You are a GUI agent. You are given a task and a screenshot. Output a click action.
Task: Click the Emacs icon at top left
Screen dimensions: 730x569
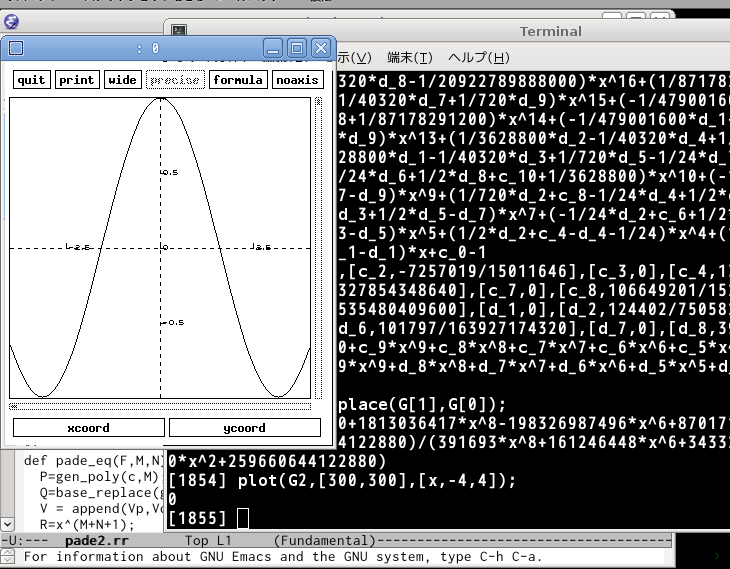[11, 21]
